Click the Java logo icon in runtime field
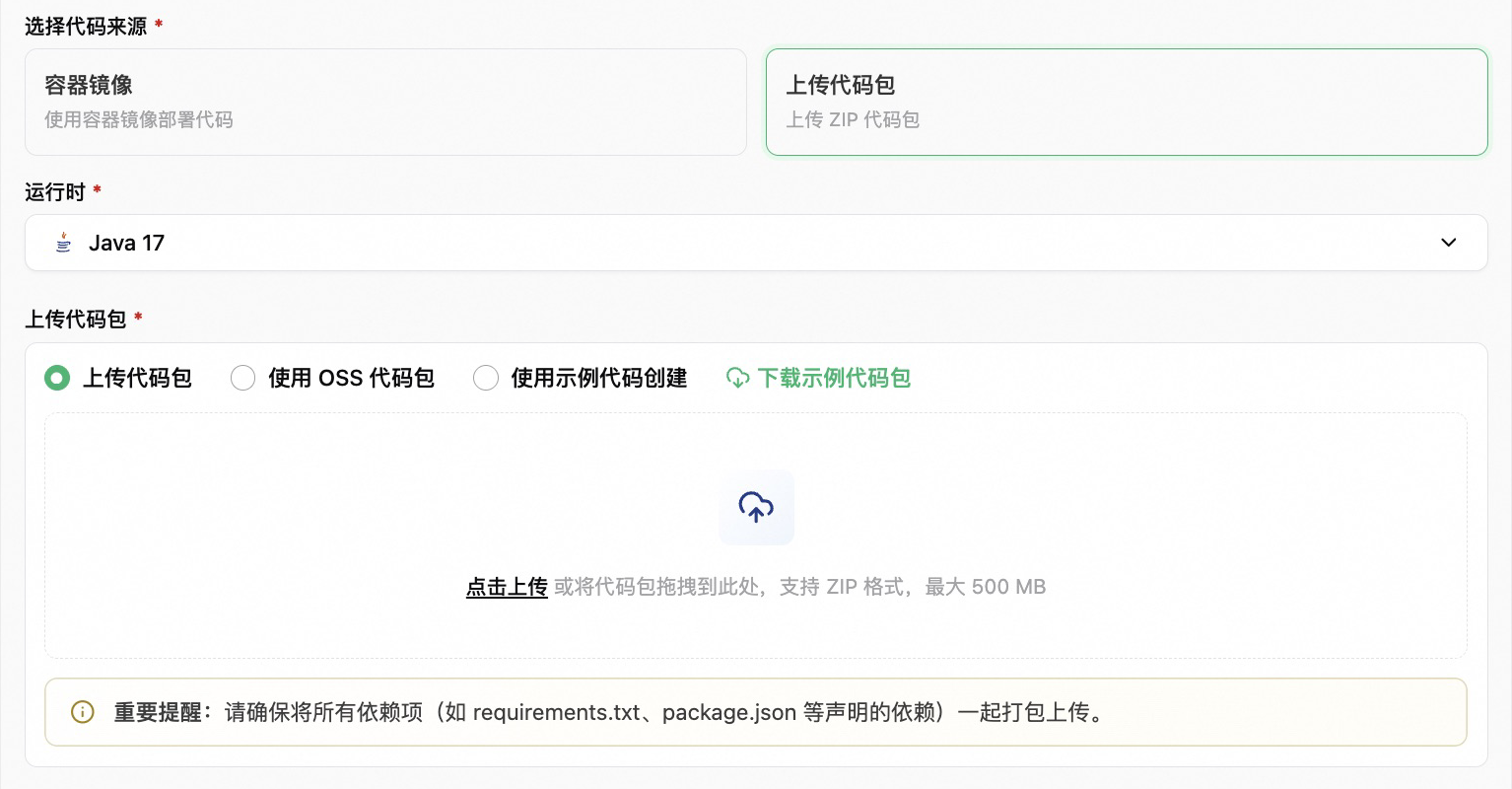1512x789 pixels. point(64,243)
